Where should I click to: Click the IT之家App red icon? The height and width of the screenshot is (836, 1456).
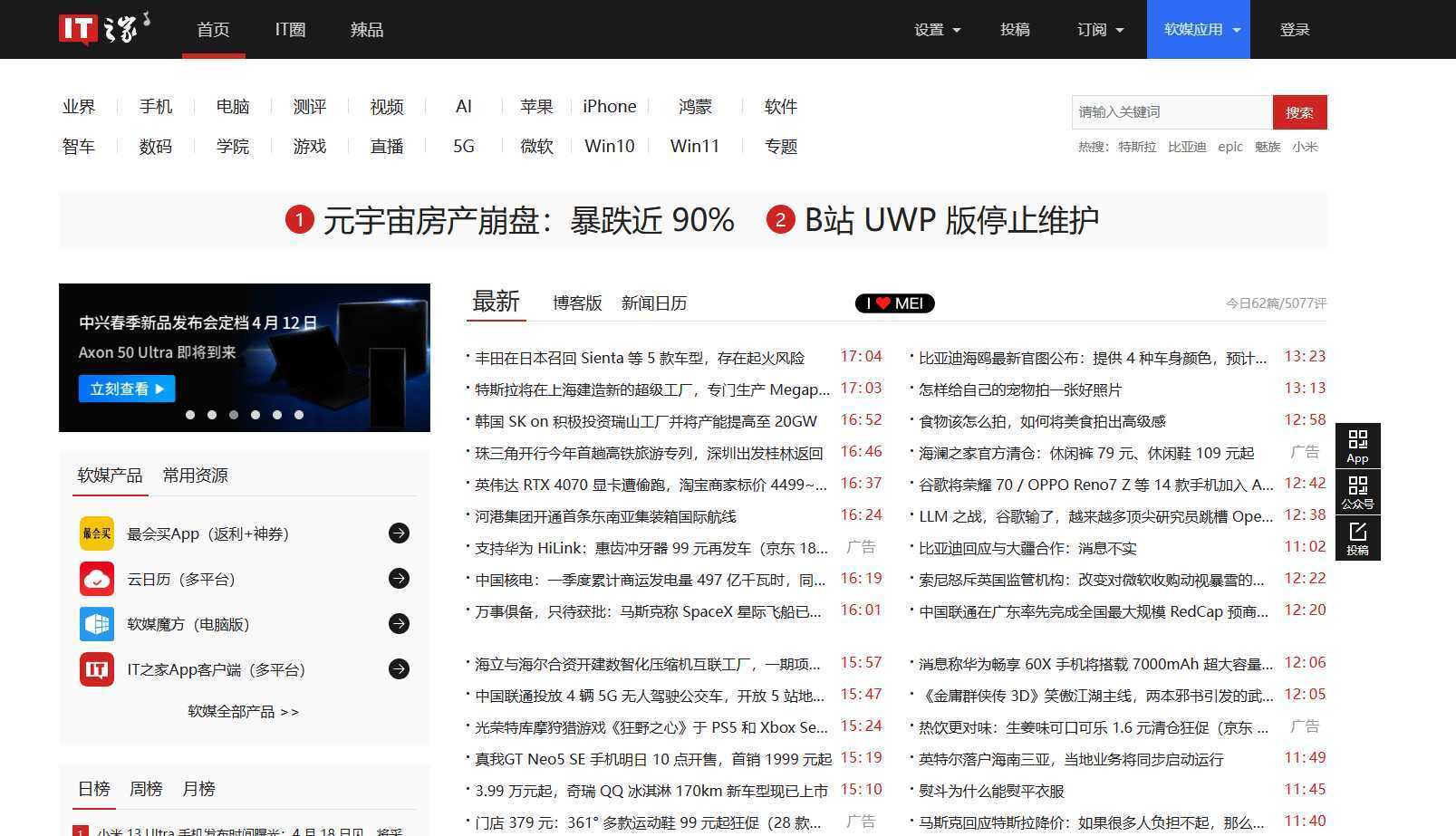pyautogui.click(x=97, y=669)
